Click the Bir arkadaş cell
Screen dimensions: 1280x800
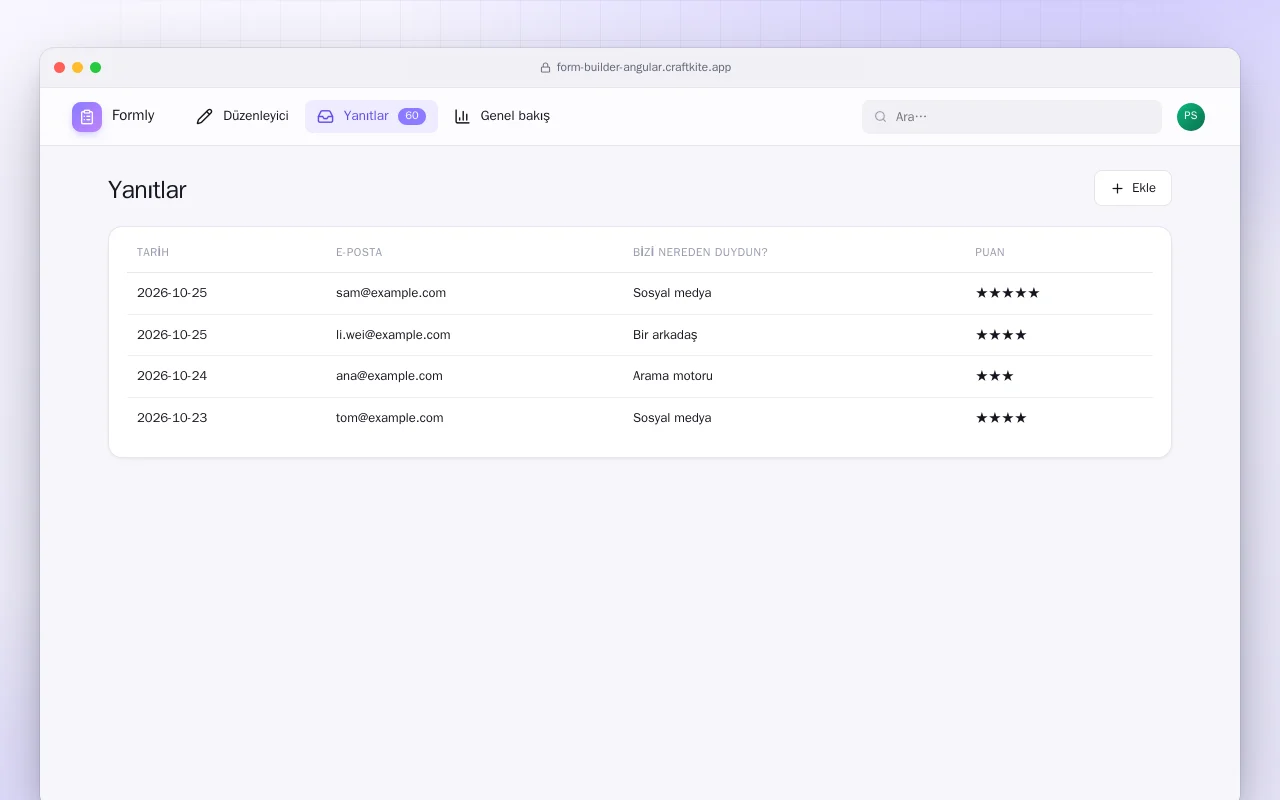point(665,335)
